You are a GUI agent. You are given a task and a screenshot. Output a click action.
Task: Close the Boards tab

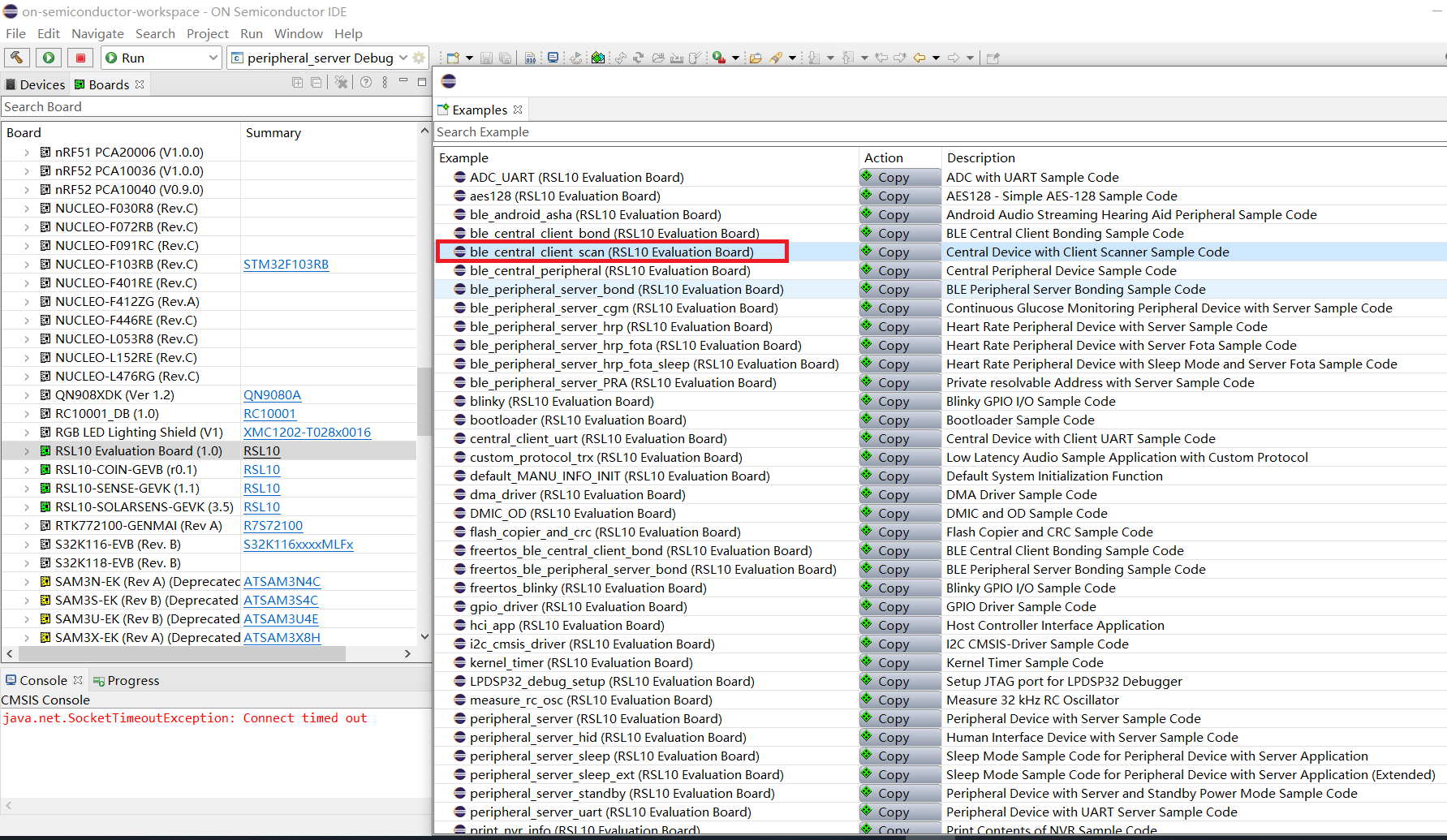tap(140, 84)
